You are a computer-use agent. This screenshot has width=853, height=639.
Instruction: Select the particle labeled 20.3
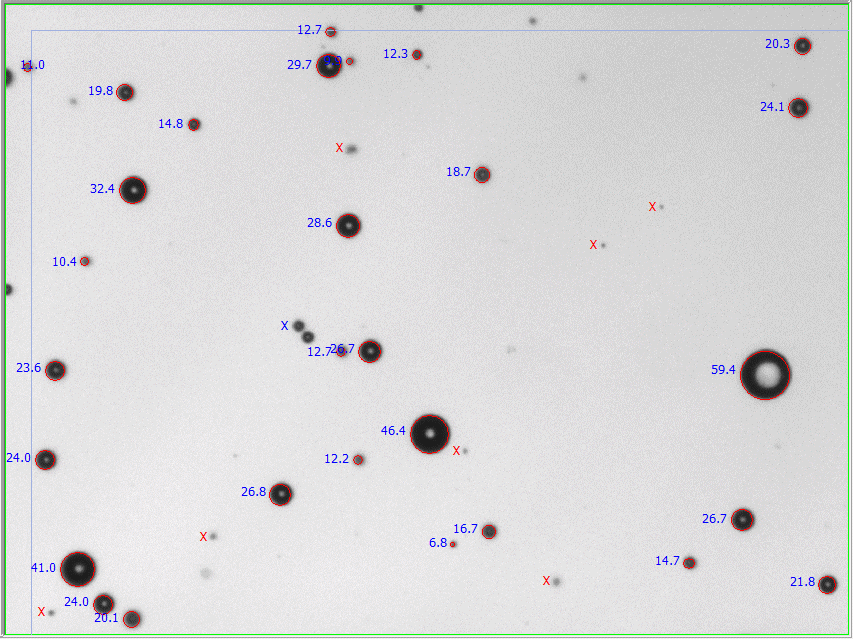802,45
